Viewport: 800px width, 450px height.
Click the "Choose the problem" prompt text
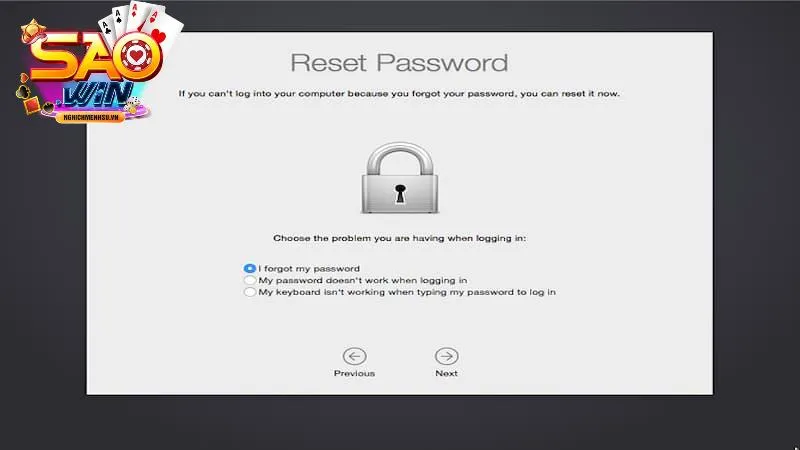point(399,240)
